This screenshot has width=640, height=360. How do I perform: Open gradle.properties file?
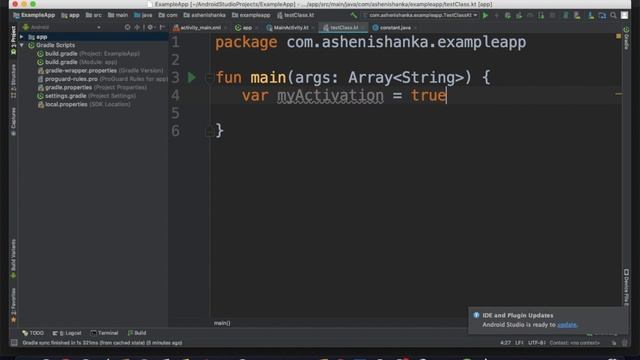(x=92, y=88)
